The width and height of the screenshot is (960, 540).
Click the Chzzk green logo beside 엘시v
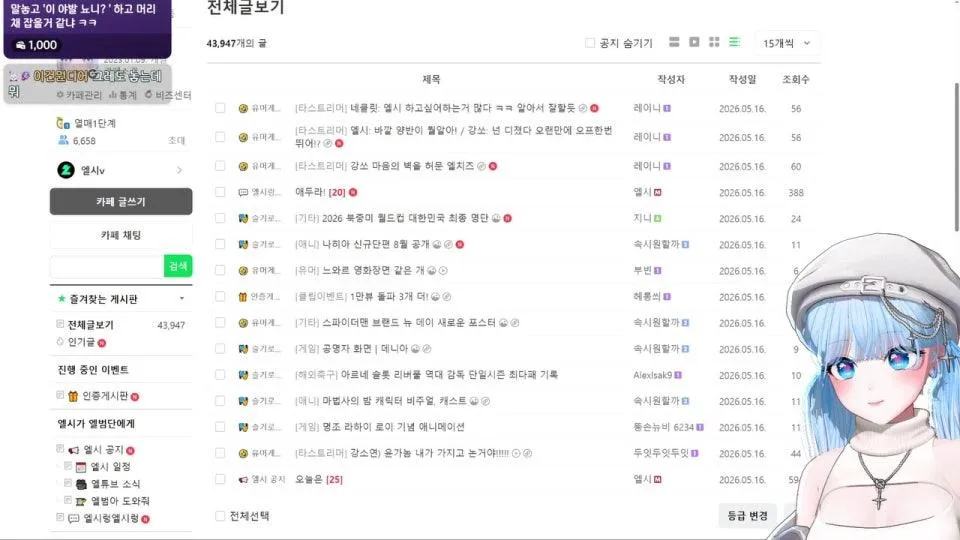tap(66, 170)
